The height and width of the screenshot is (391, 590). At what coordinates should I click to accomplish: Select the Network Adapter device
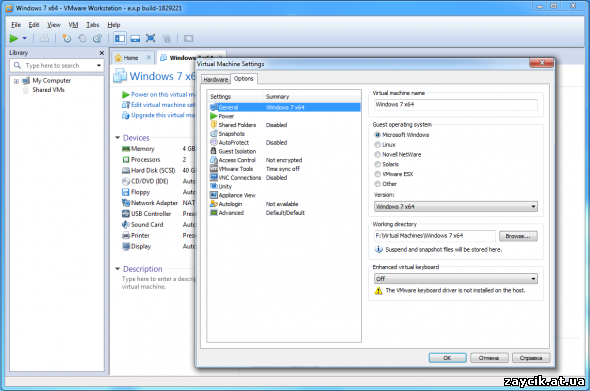click(154, 203)
